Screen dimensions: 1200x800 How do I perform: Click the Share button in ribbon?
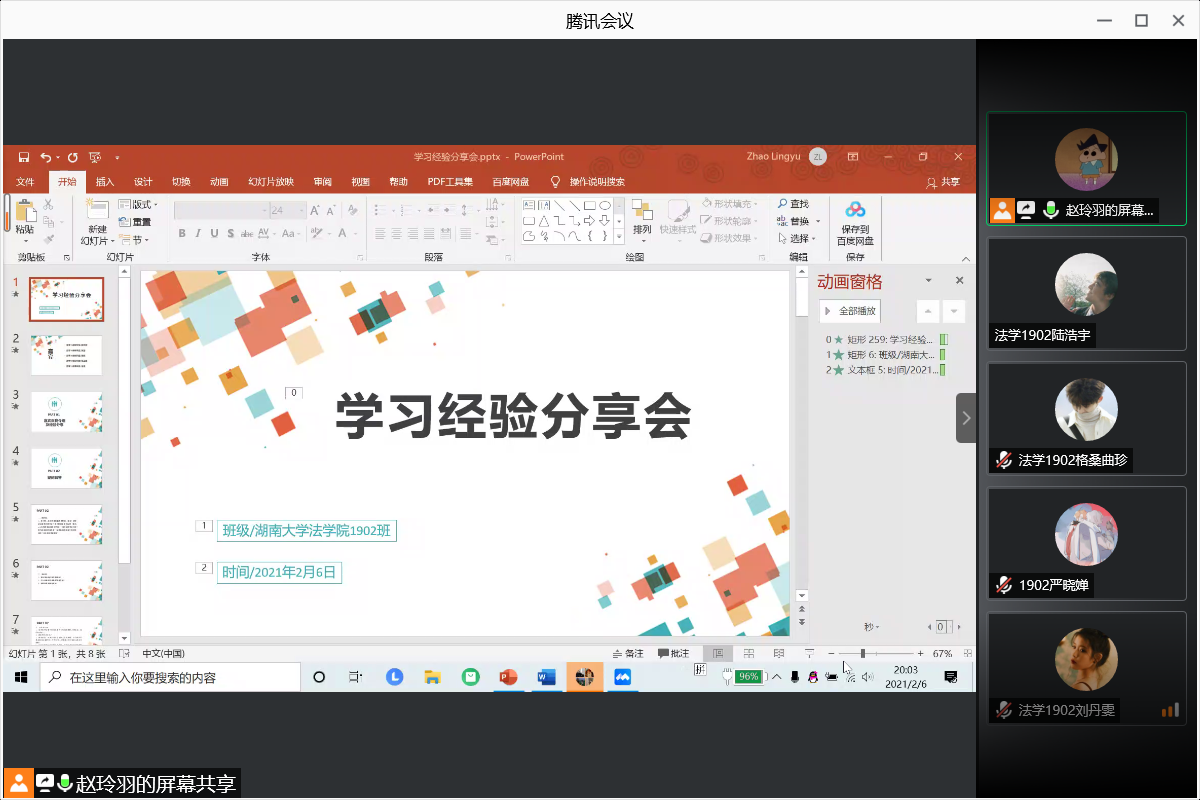pyautogui.click(x=943, y=182)
